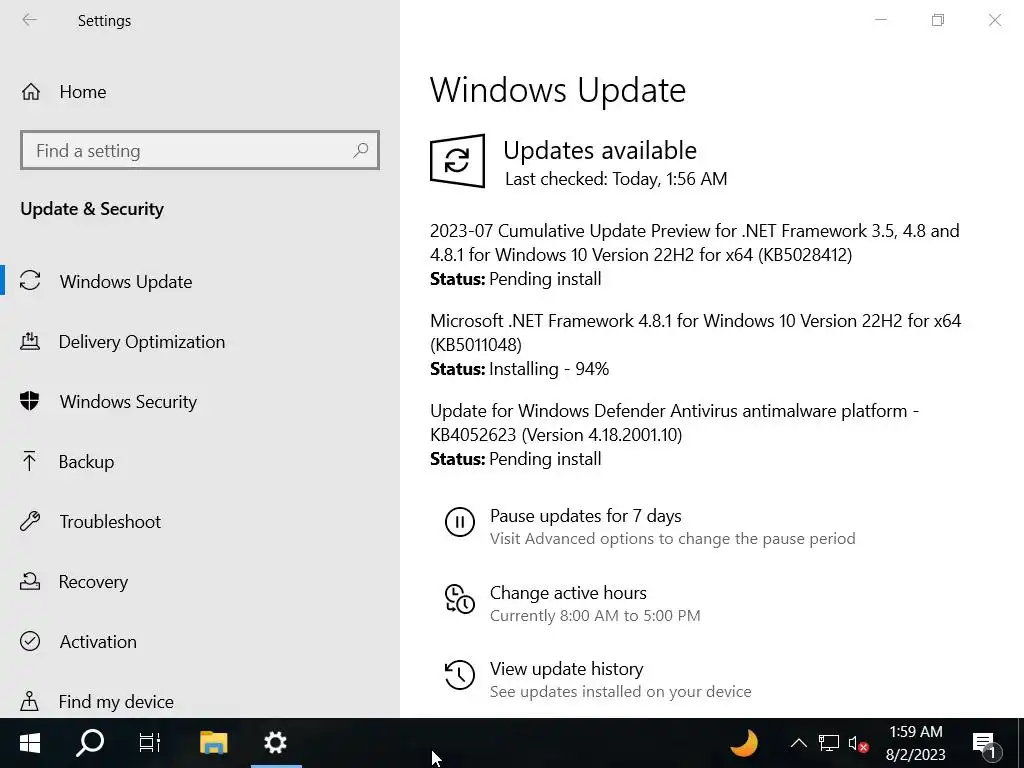The height and width of the screenshot is (768, 1024).
Task: Click the large Updates available refresh icon
Action: point(457,161)
